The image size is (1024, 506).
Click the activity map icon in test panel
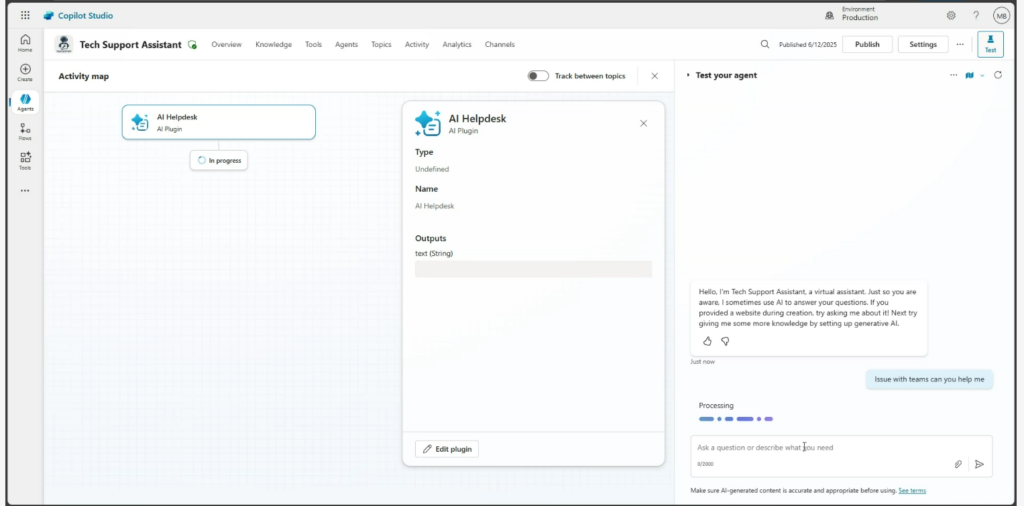point(970,75)
